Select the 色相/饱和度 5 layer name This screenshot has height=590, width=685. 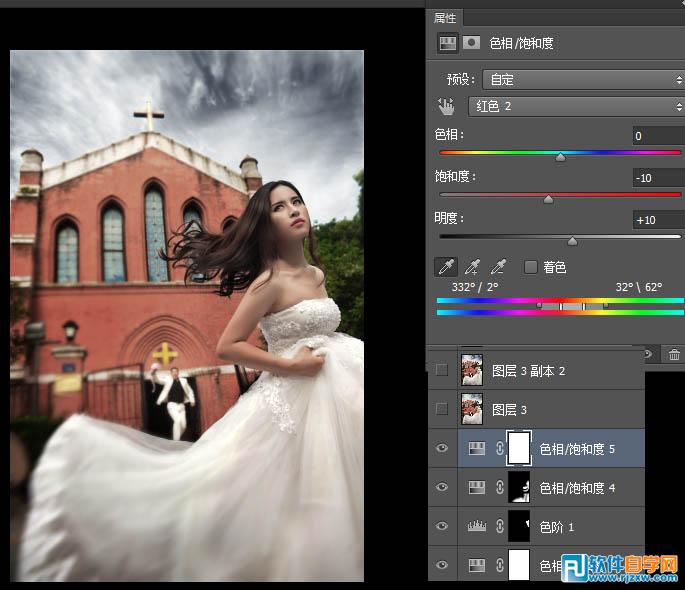(577, 449)
